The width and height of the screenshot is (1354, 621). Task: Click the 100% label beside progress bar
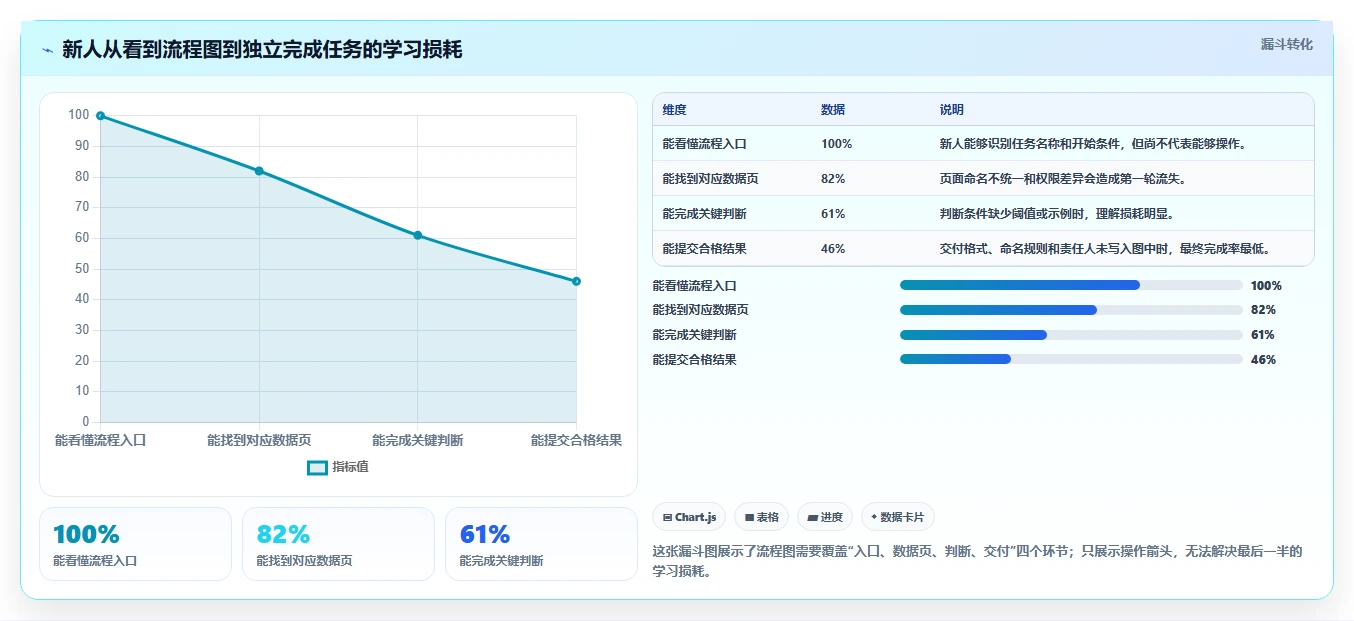pyautogui.click(x=1266, y=285)
